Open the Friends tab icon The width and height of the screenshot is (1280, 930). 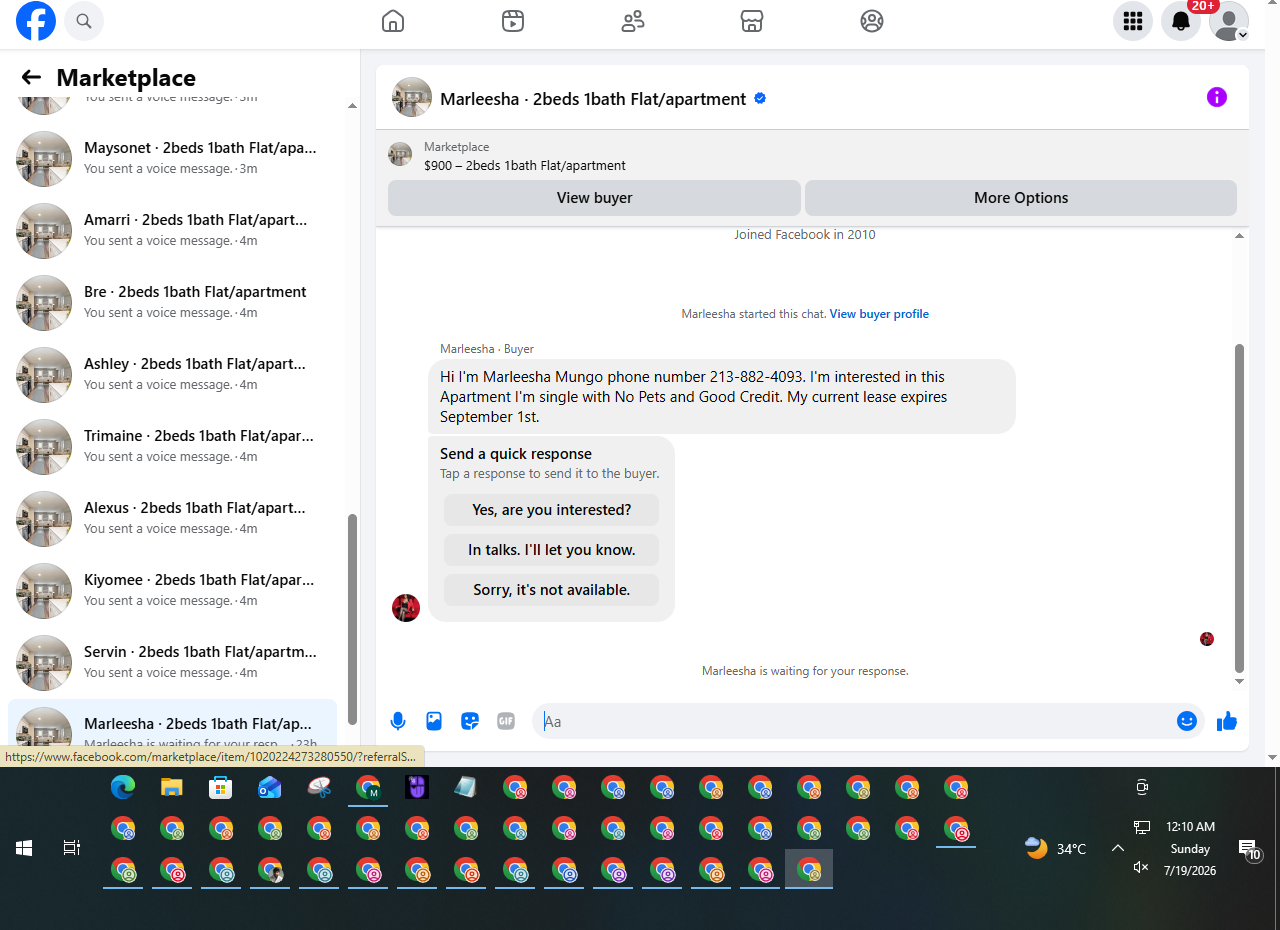pos(633,21)
